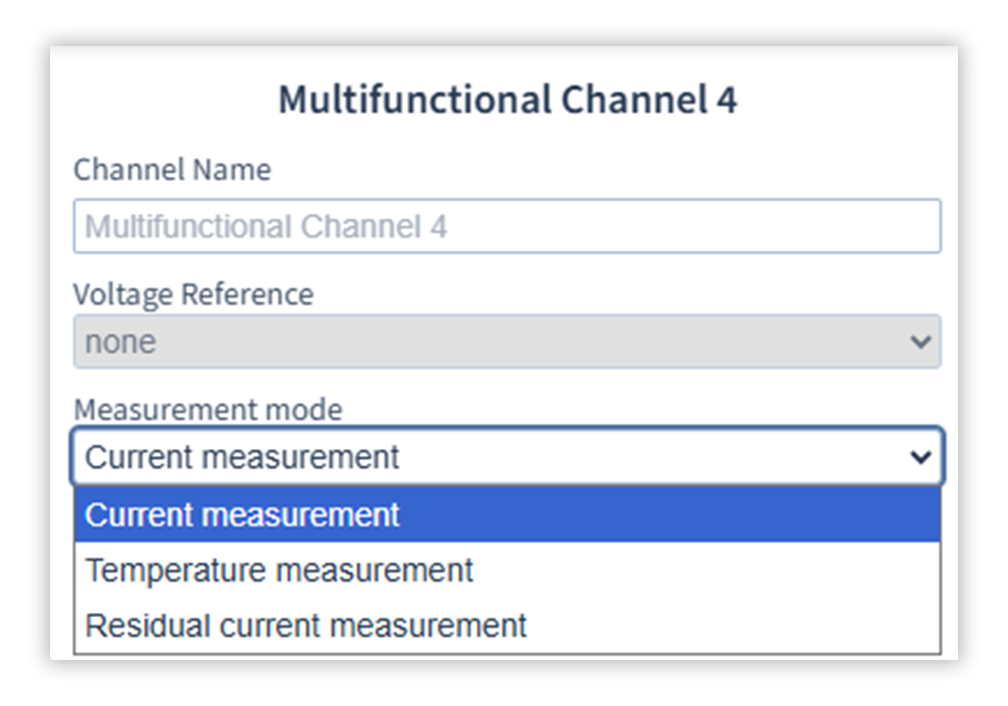Click the Channel Name input field

[506, 226]
